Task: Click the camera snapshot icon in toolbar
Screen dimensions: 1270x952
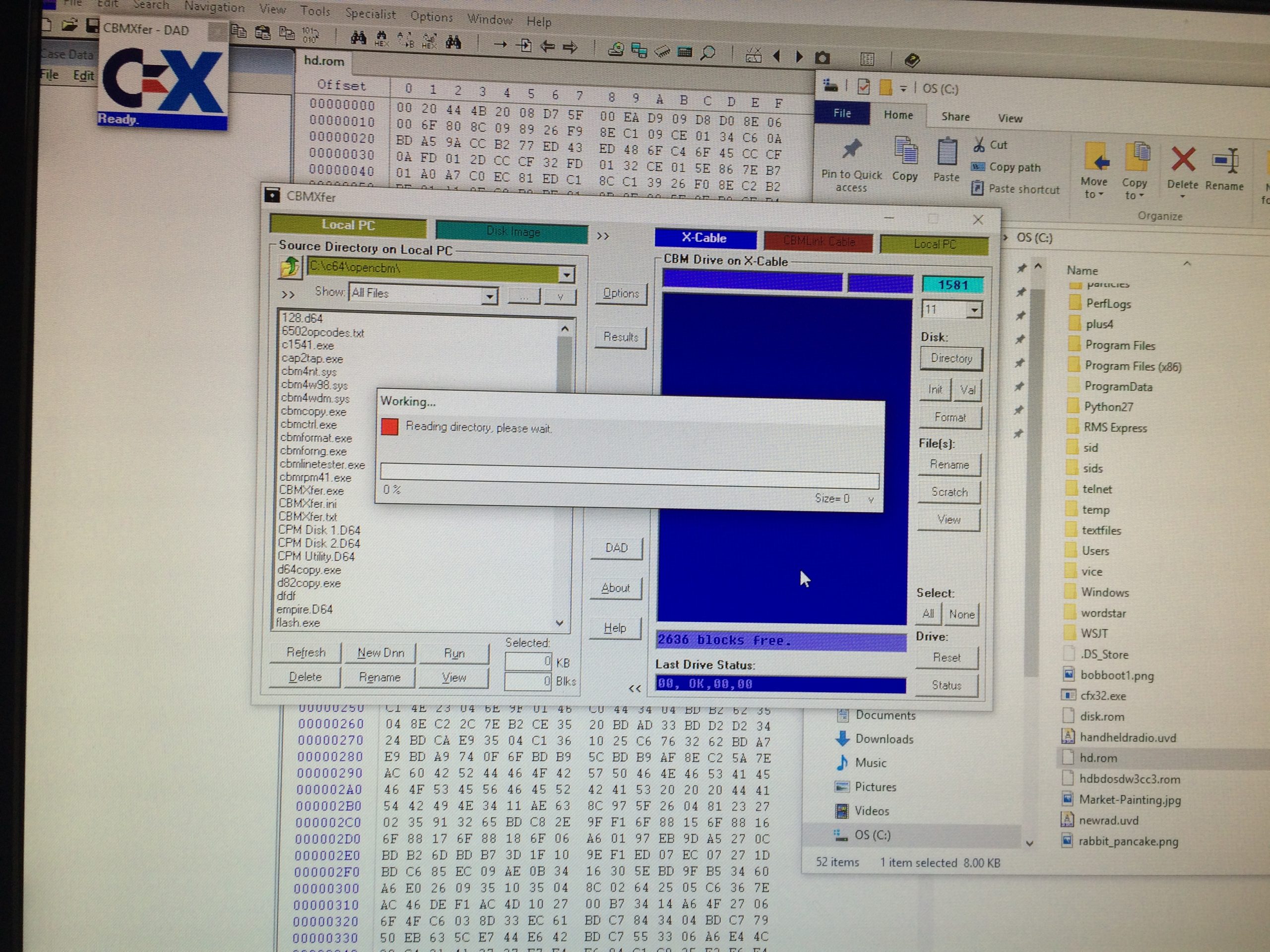Action: [822, 58]
